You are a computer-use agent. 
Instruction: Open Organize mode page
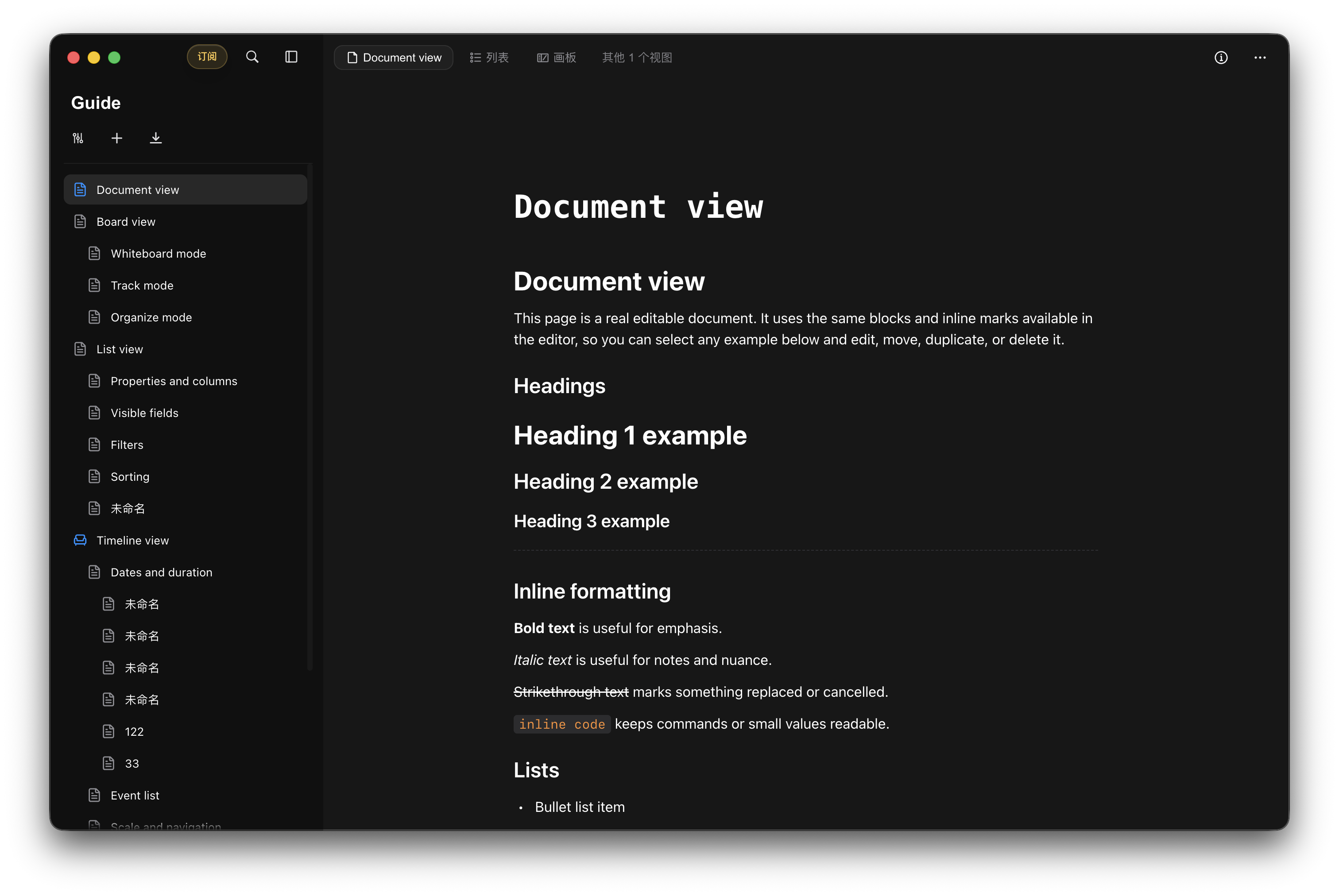point(186,317)
